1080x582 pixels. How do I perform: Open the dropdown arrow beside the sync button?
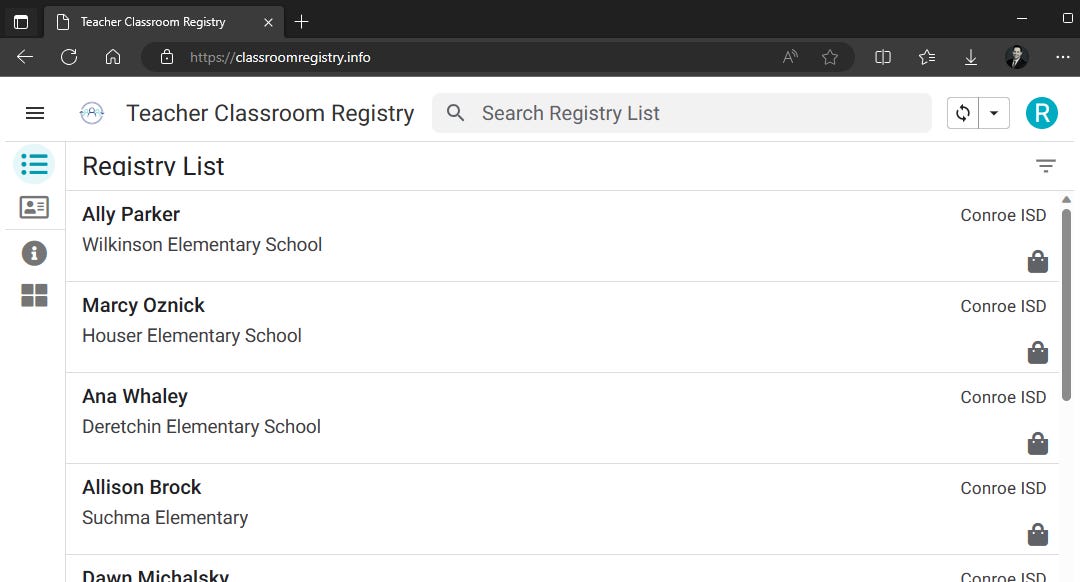994,112
